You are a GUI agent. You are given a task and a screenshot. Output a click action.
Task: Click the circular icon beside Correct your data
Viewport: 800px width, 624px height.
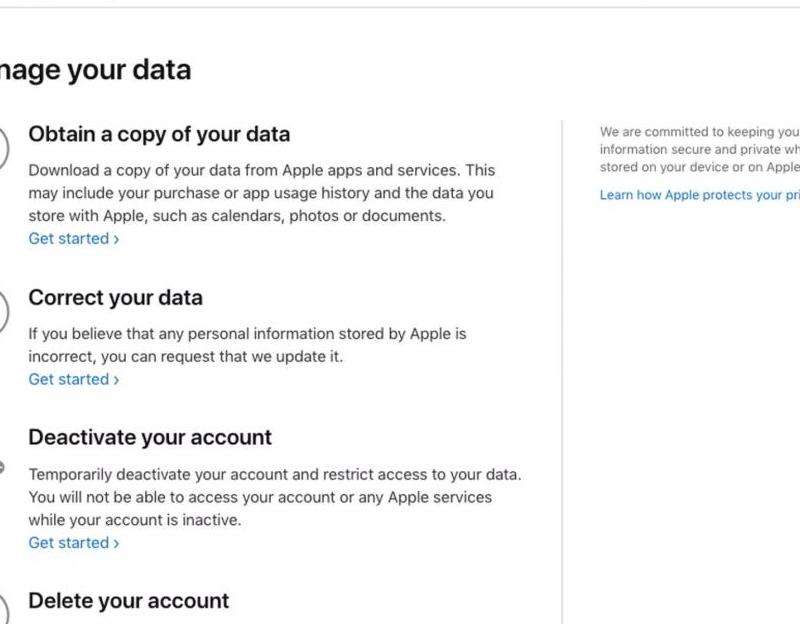3,313
